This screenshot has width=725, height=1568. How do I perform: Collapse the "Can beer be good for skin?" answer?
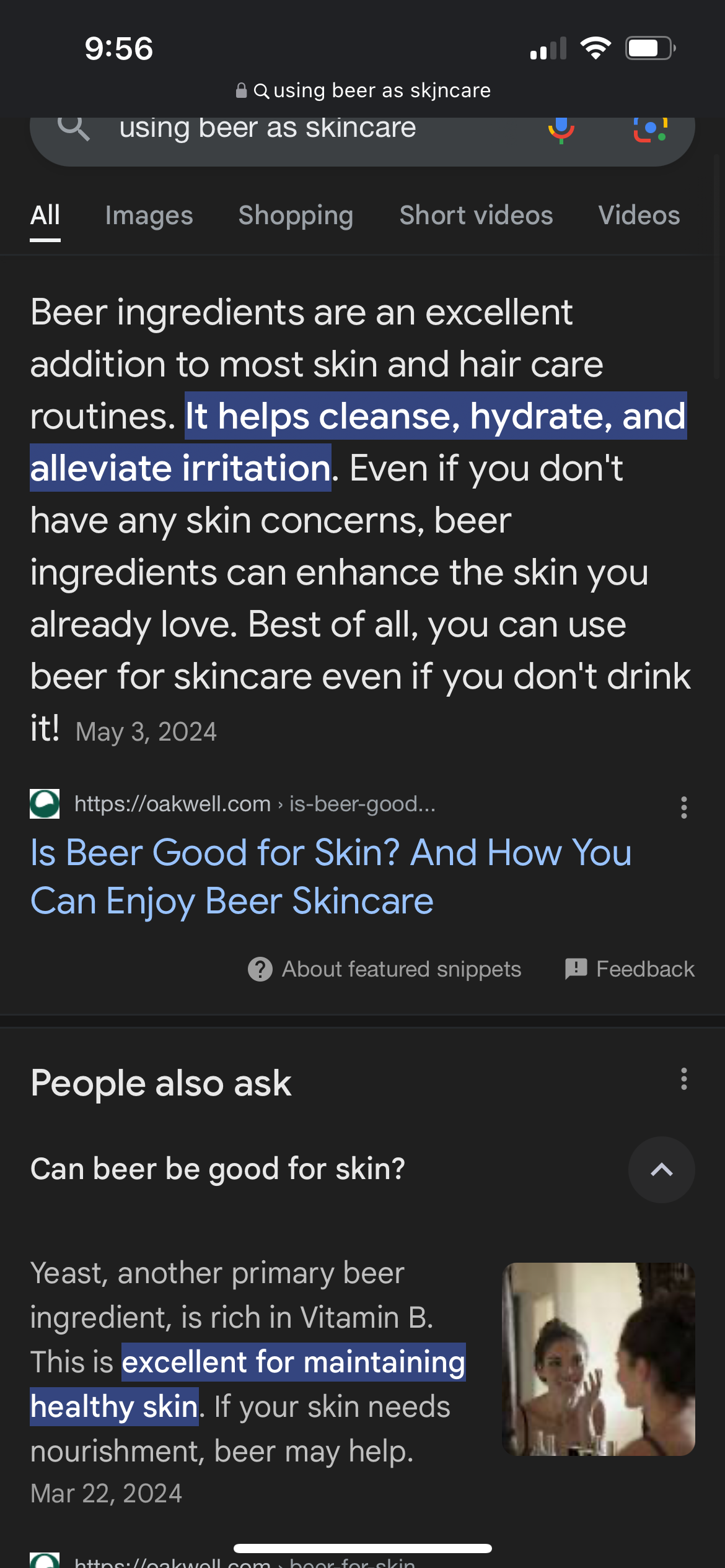pyautogui.click(x=661, y=1170)
